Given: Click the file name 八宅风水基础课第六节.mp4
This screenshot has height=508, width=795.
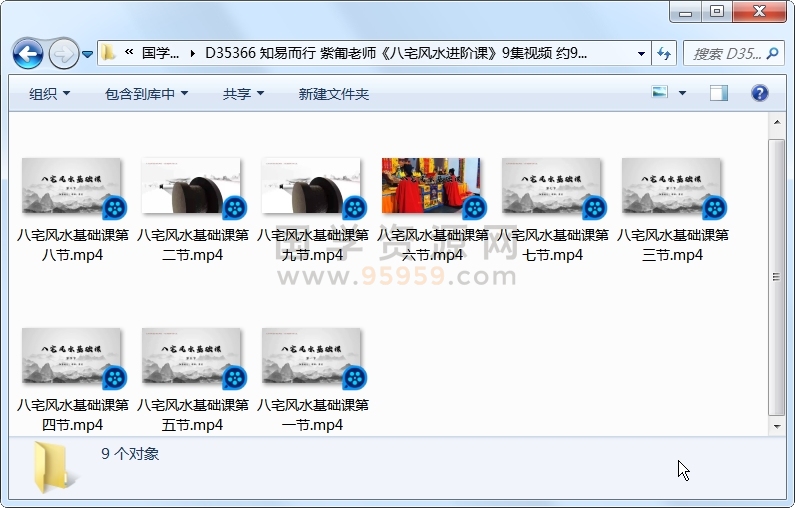Looking at the screenshot, I should tap(432, 245).
